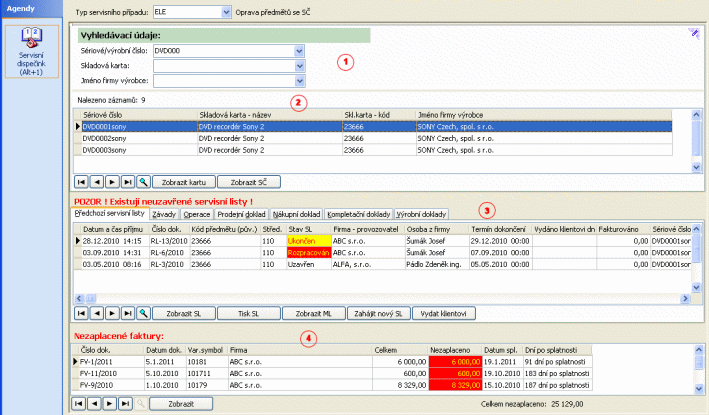The height and width of the screenshot is (415, 709).
Task: Click the search magnifier beside Zobrazit kartu
Action: pyautogui.click(x=142, y=183)
